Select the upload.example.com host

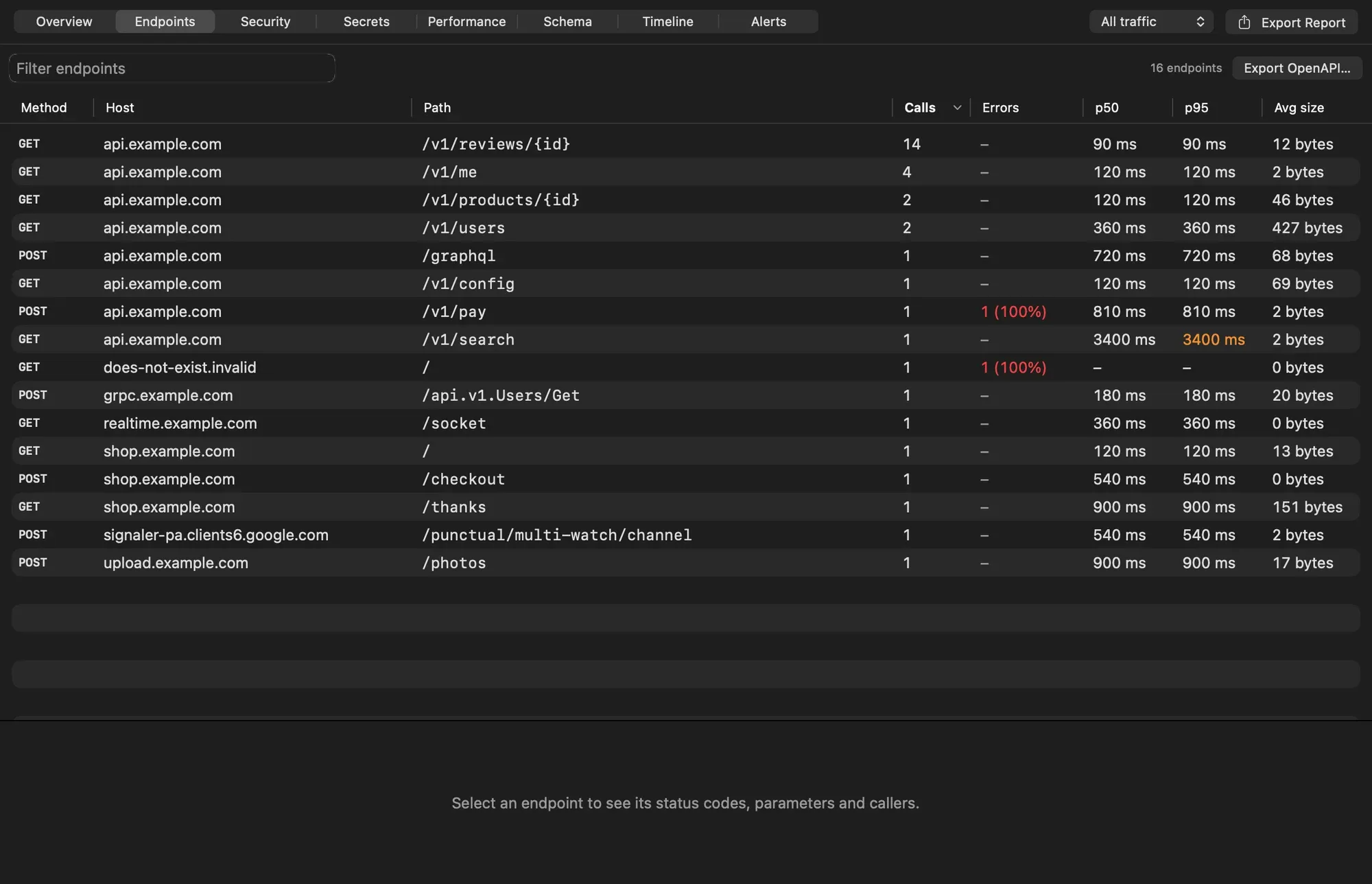click(x=176, y=563)
